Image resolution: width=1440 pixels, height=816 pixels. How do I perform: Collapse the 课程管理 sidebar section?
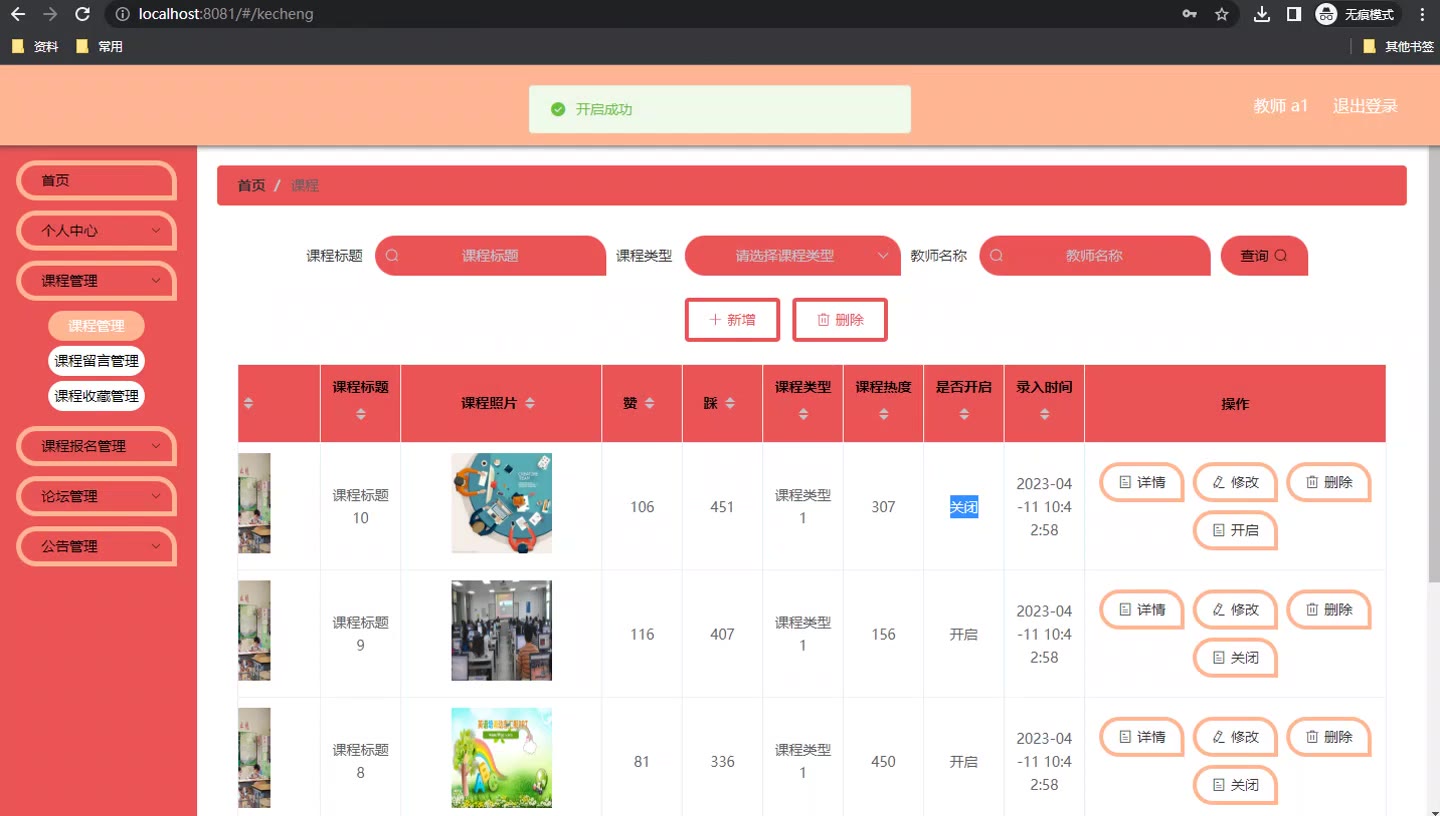pyautogui.click(x=97, y=281)
